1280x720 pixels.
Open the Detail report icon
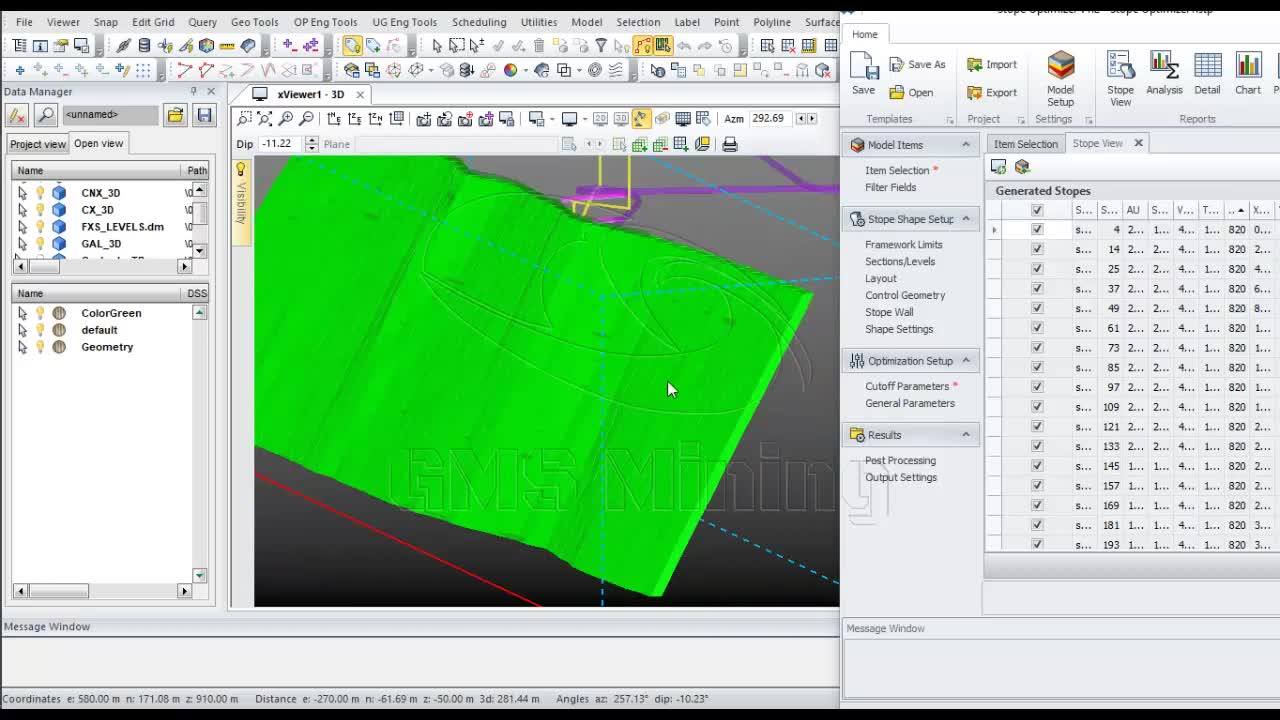point(1207,66)
